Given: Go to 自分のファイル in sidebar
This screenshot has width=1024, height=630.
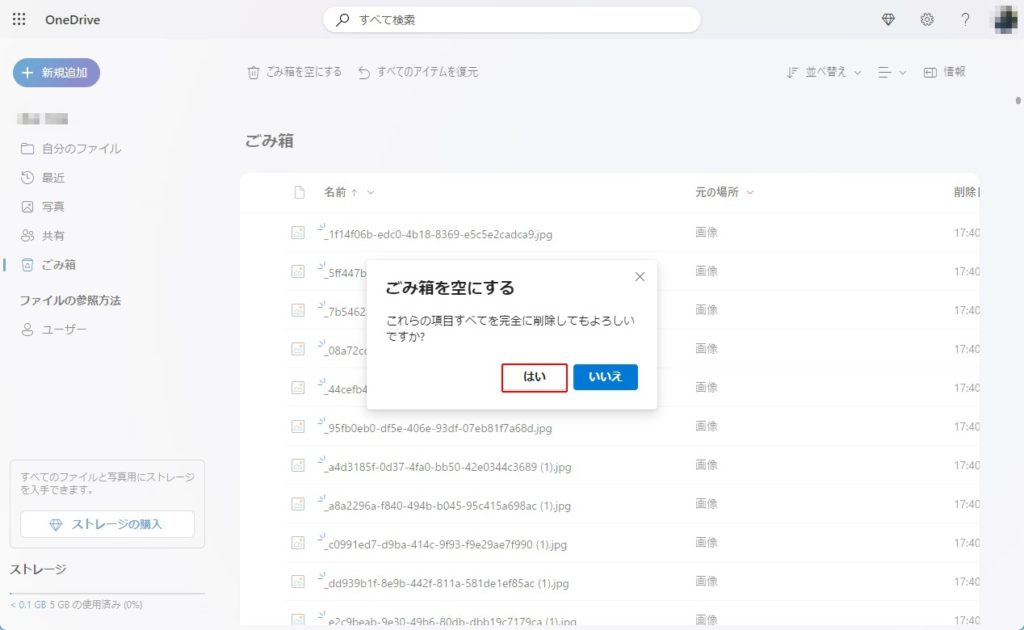Looking at the screenshot, I should point(81,149).
